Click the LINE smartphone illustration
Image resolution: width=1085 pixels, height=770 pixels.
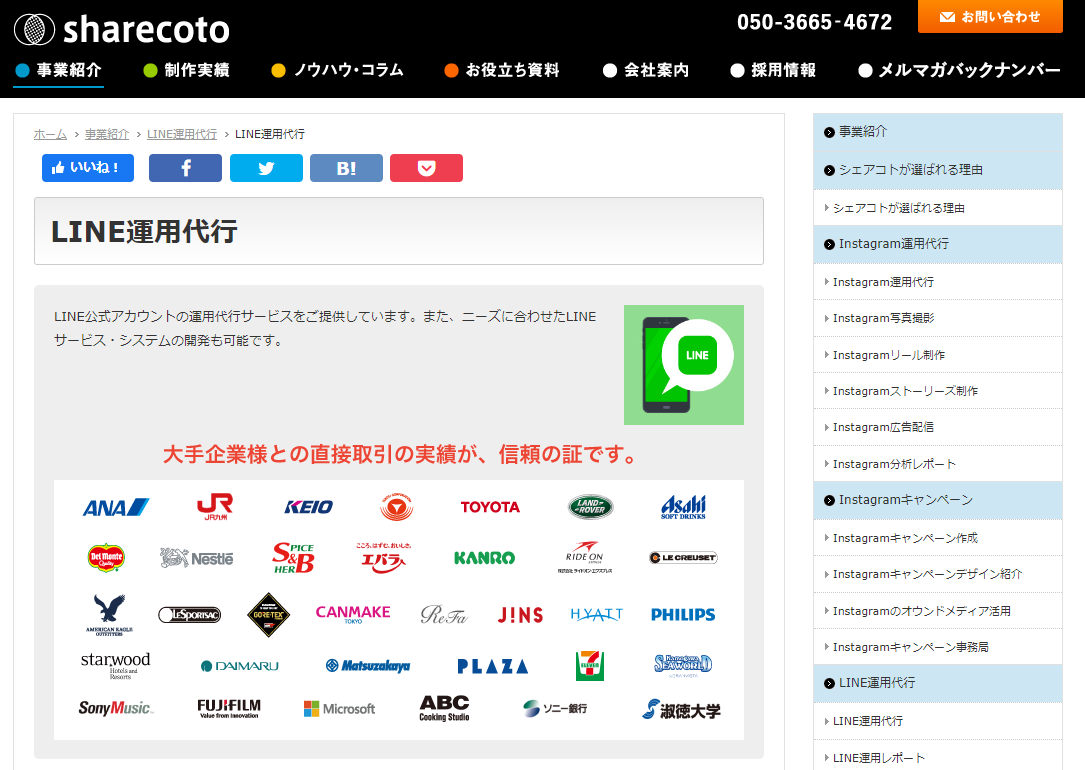[683, 364]
